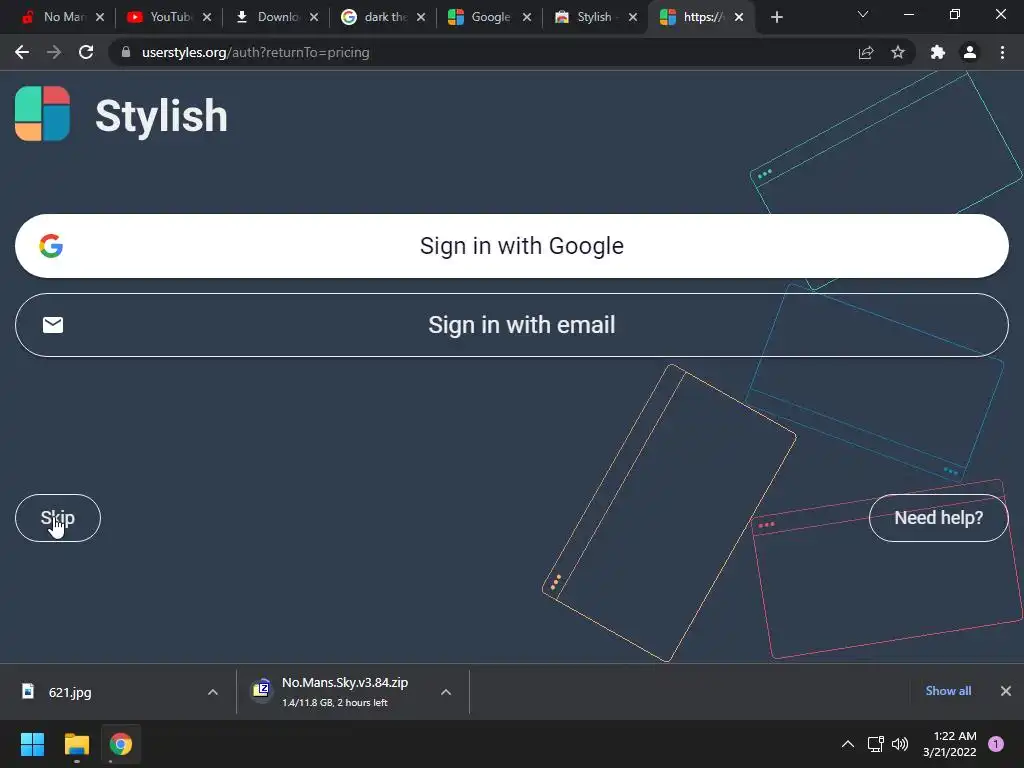
Task: Open File Explorer from taskbar
Action: click(77, 744)
